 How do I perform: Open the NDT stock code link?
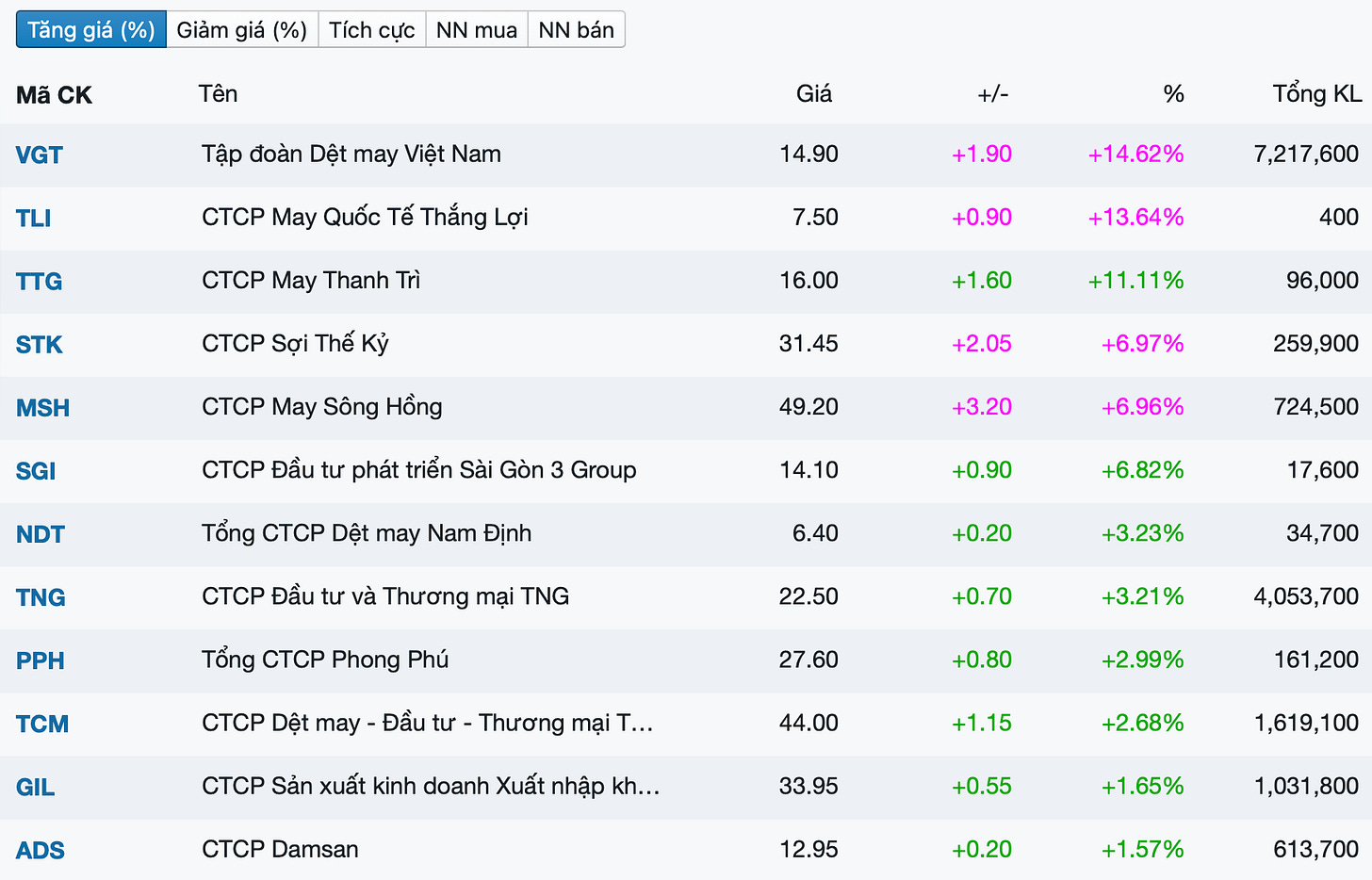coord(41,534)
